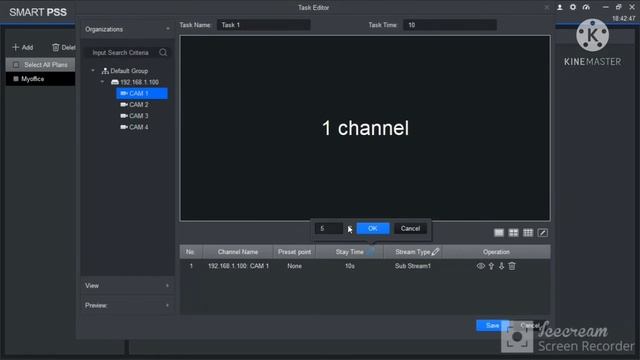The image size is (640, 360).
Task: Select the nine-window layout icon
Action: pos(528,233)
